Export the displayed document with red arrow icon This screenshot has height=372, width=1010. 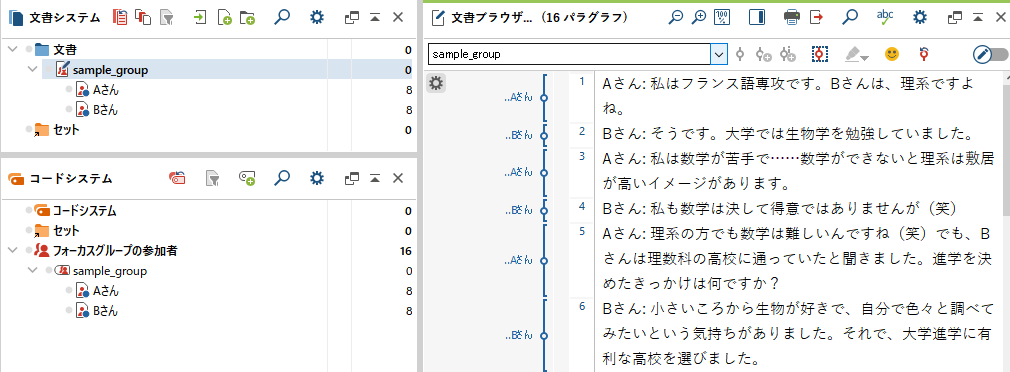pos(816,17)
